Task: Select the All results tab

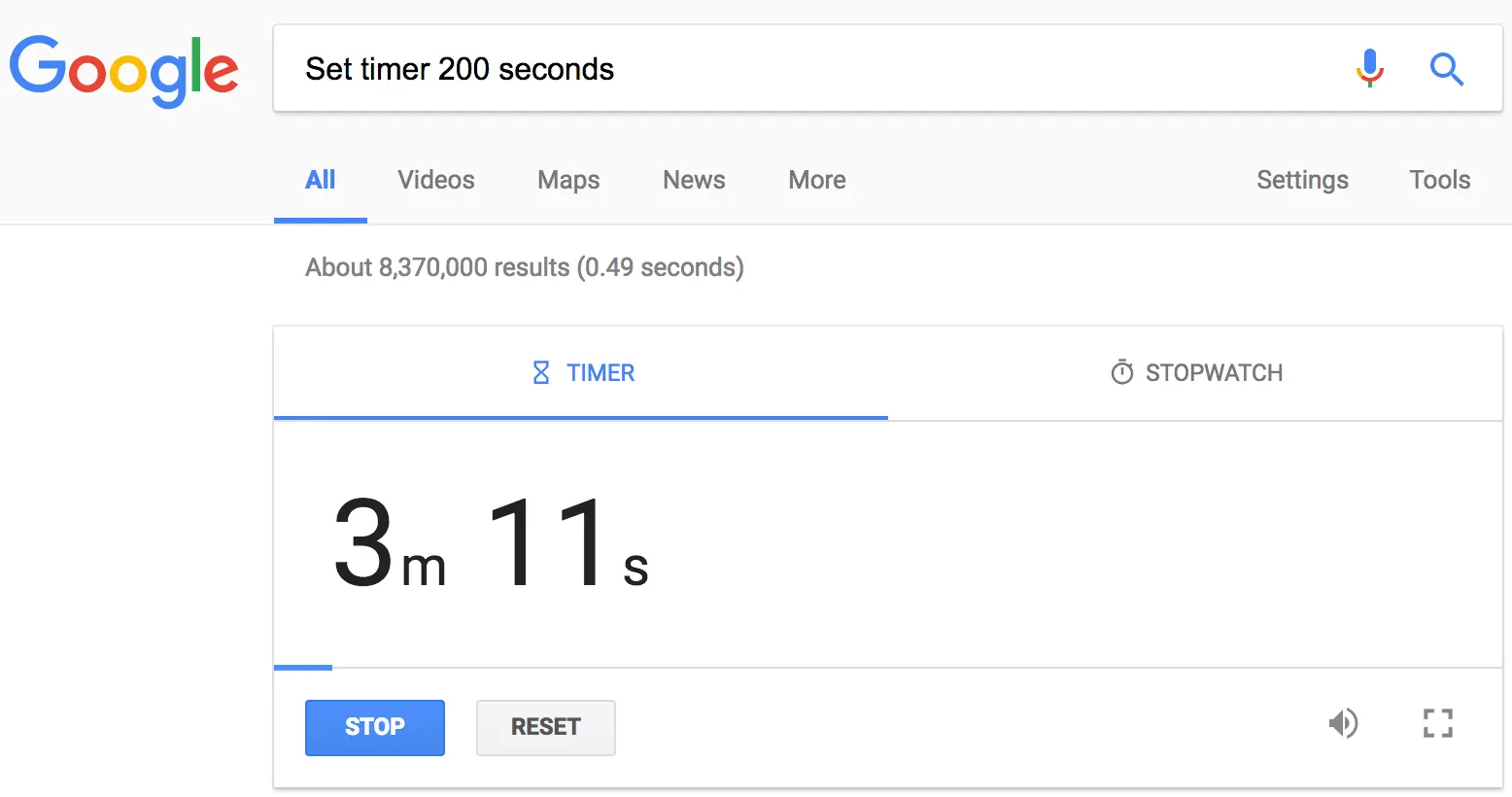Action: pyautogui.click(x=320, y=180)
